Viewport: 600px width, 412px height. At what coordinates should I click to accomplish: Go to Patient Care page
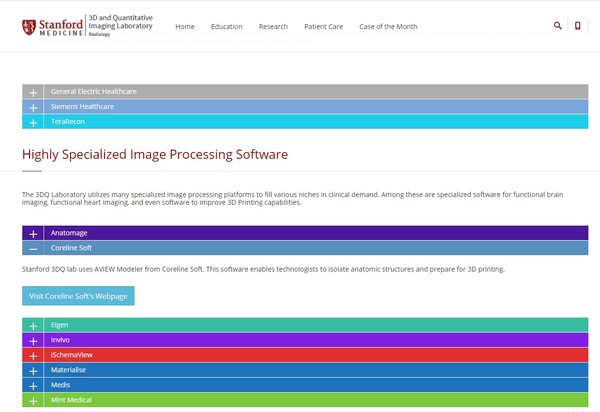[x=323, y=27]
